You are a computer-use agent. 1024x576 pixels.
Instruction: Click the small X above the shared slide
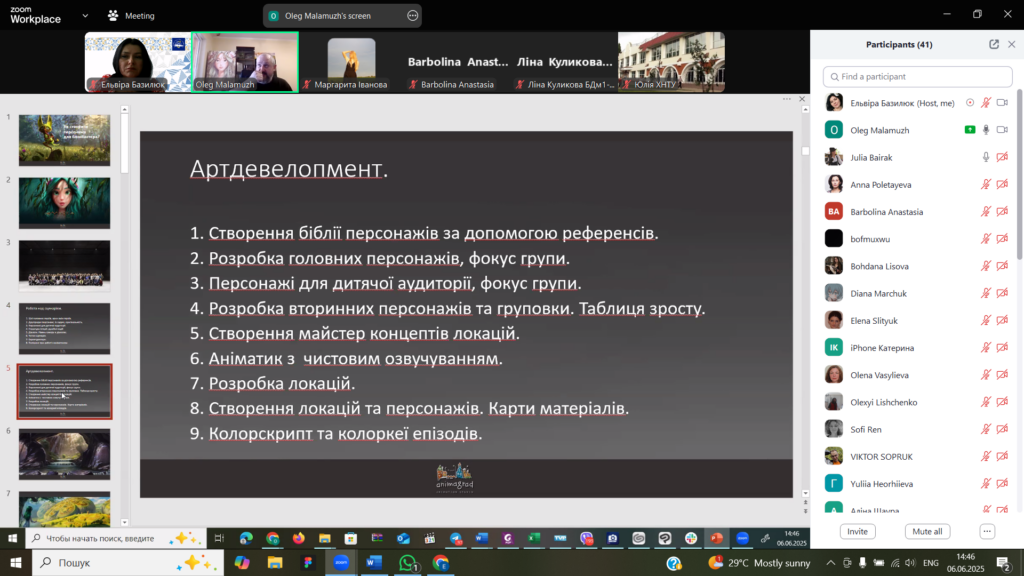802,99
